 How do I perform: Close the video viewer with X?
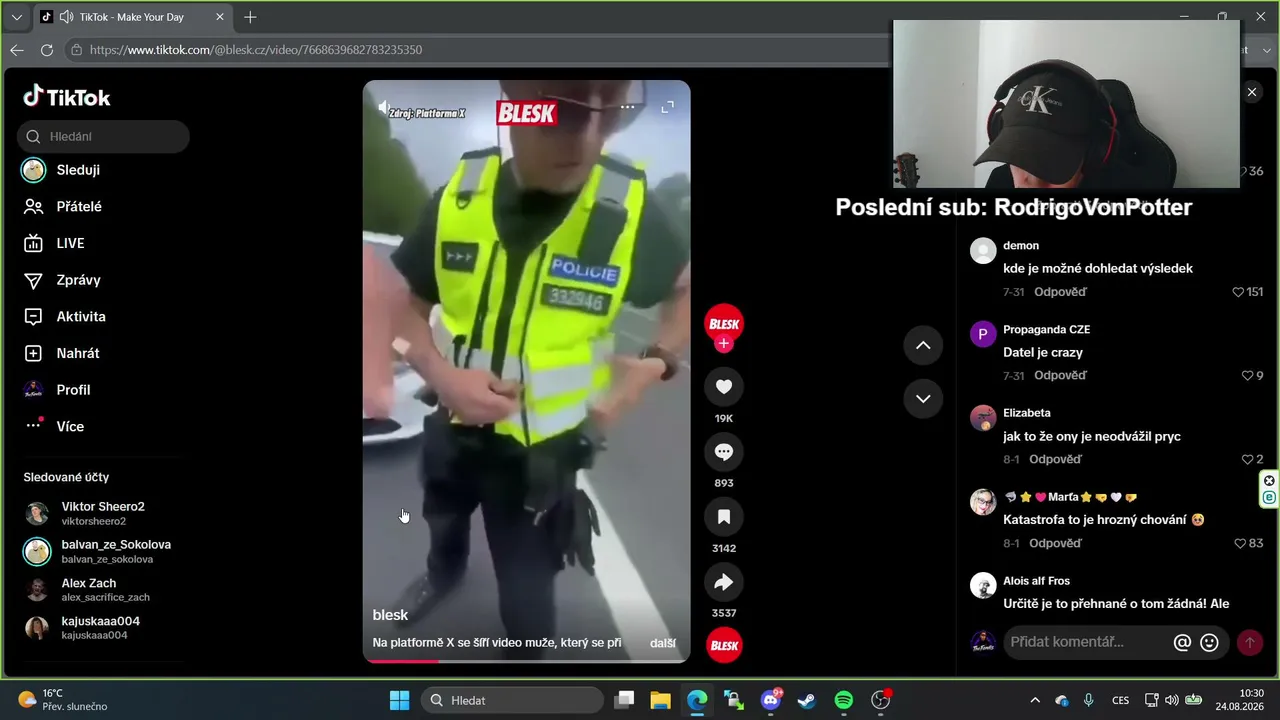[x=1252, y=92]
